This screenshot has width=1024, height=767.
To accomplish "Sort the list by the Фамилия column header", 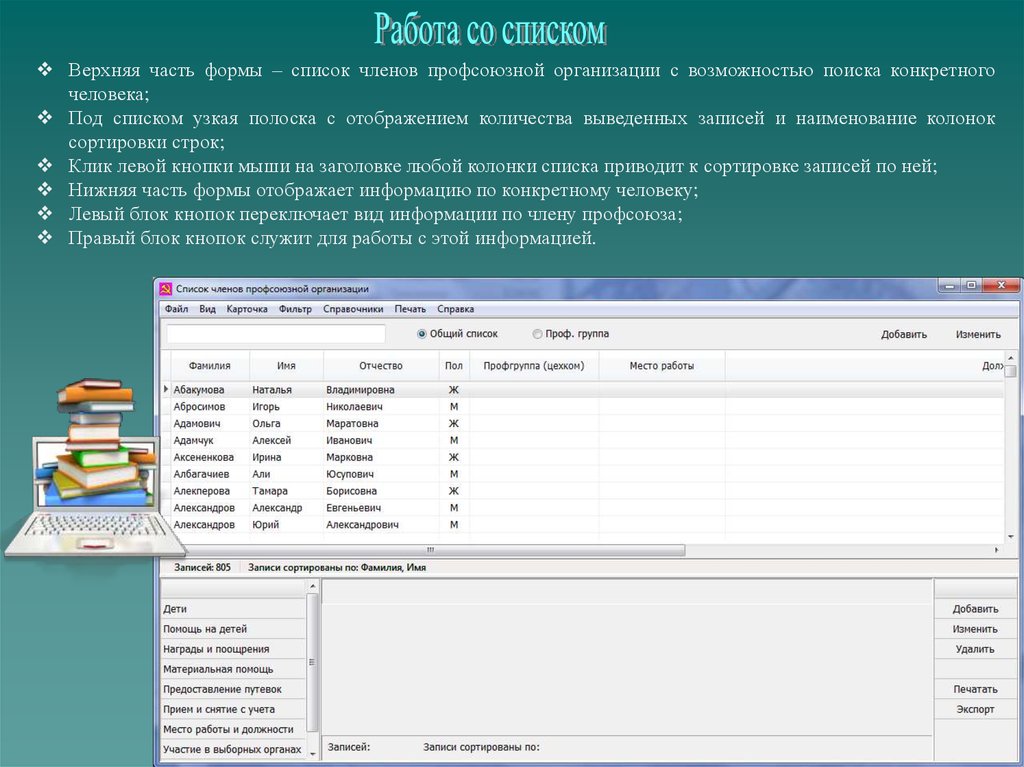I will click(x=209, y=366).
